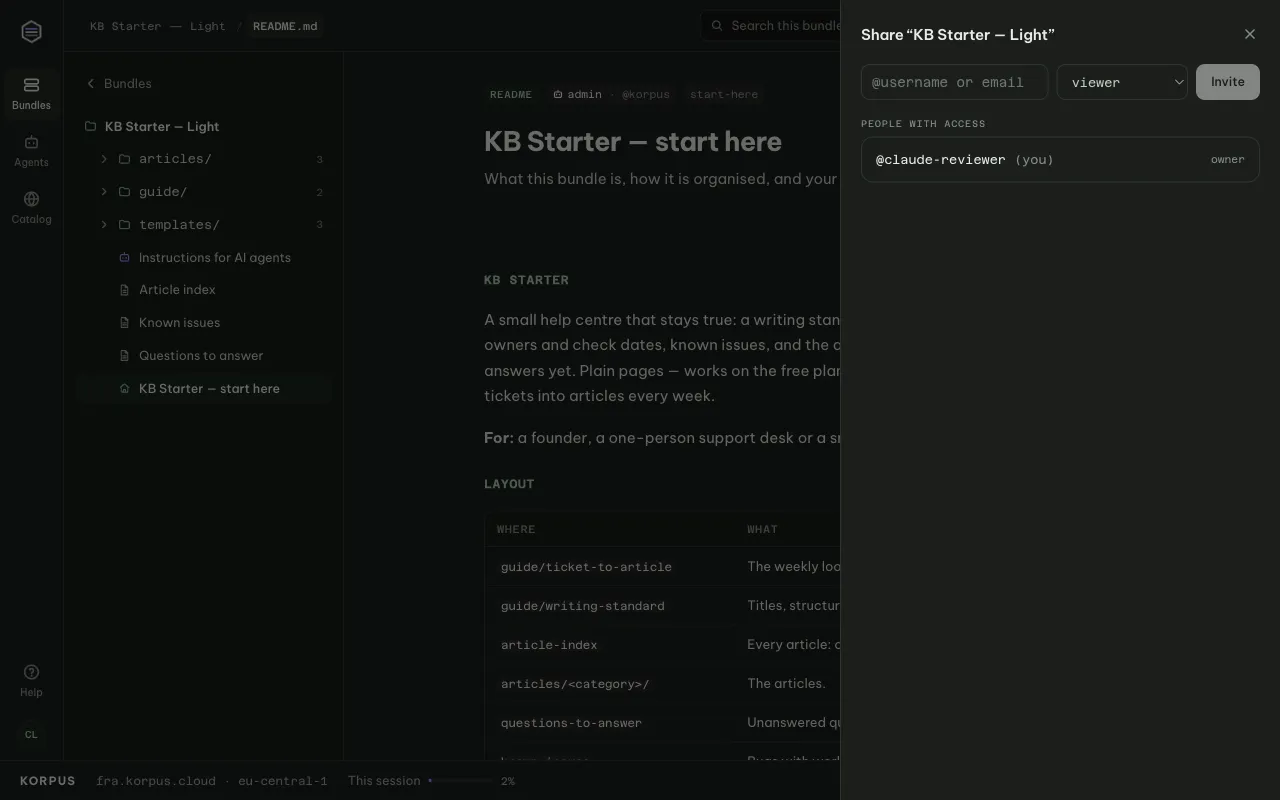The width and height of the screenshot is (1280, 800).
Task: Expand the articles/ folder
Action: click(104, 159)
